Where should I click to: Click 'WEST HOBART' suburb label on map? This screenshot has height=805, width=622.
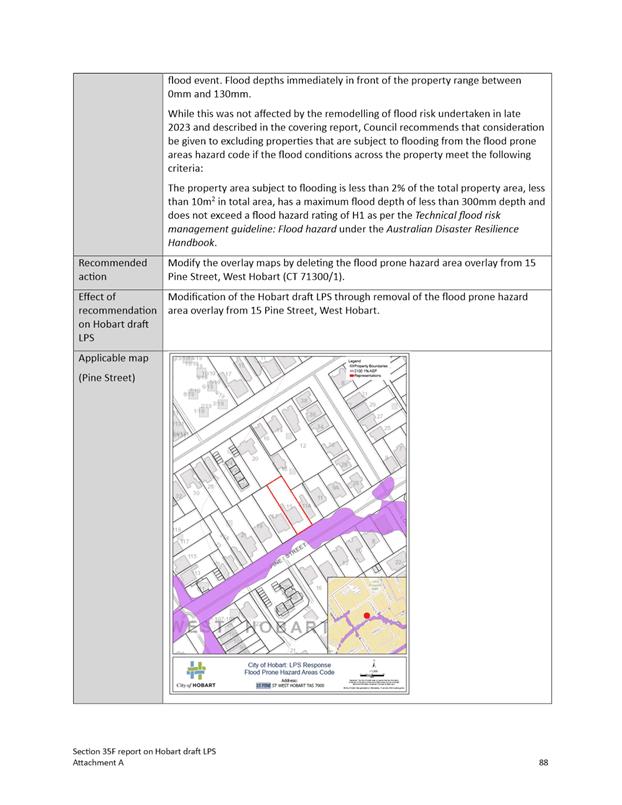pyautogui.click(x=250, y=627)
